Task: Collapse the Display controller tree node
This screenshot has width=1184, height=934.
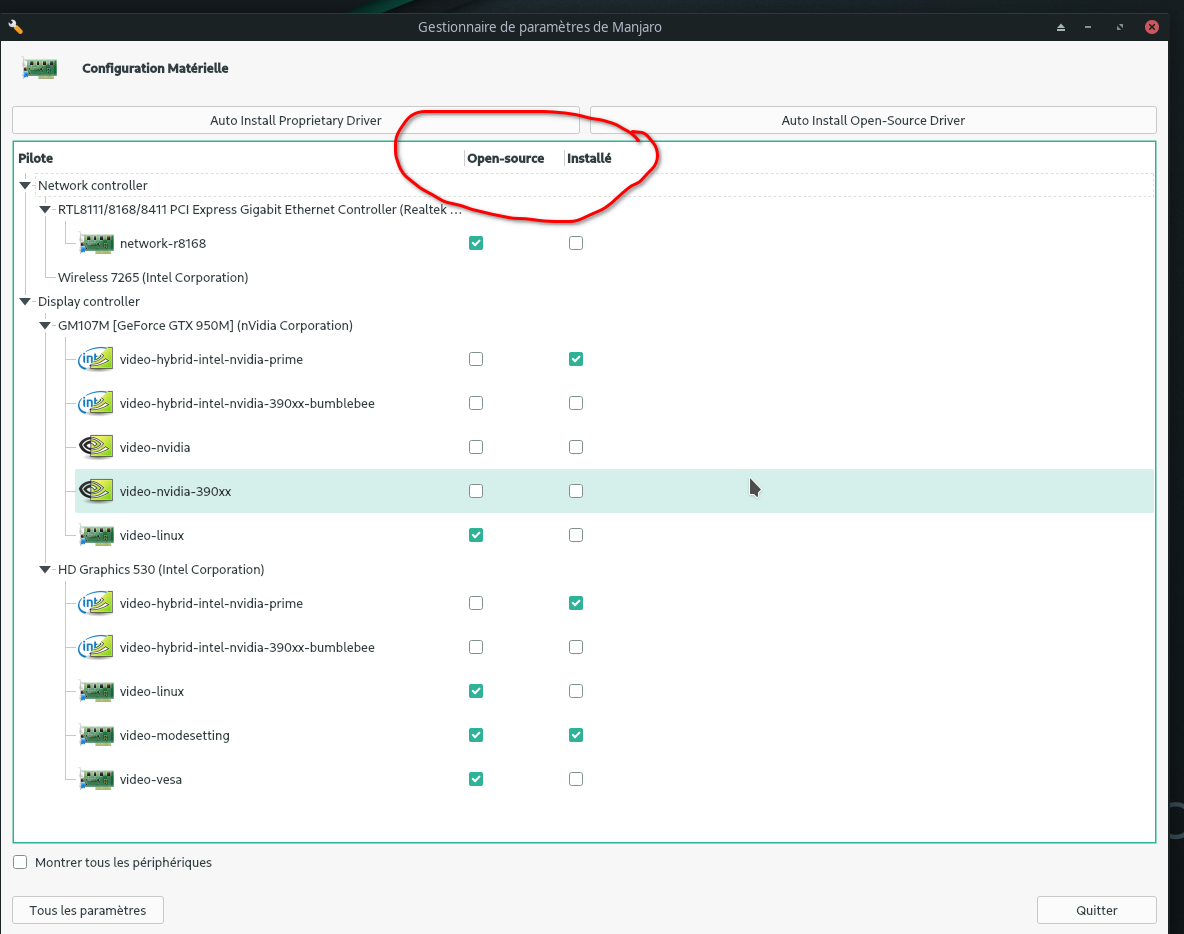Action: [25, 302]
